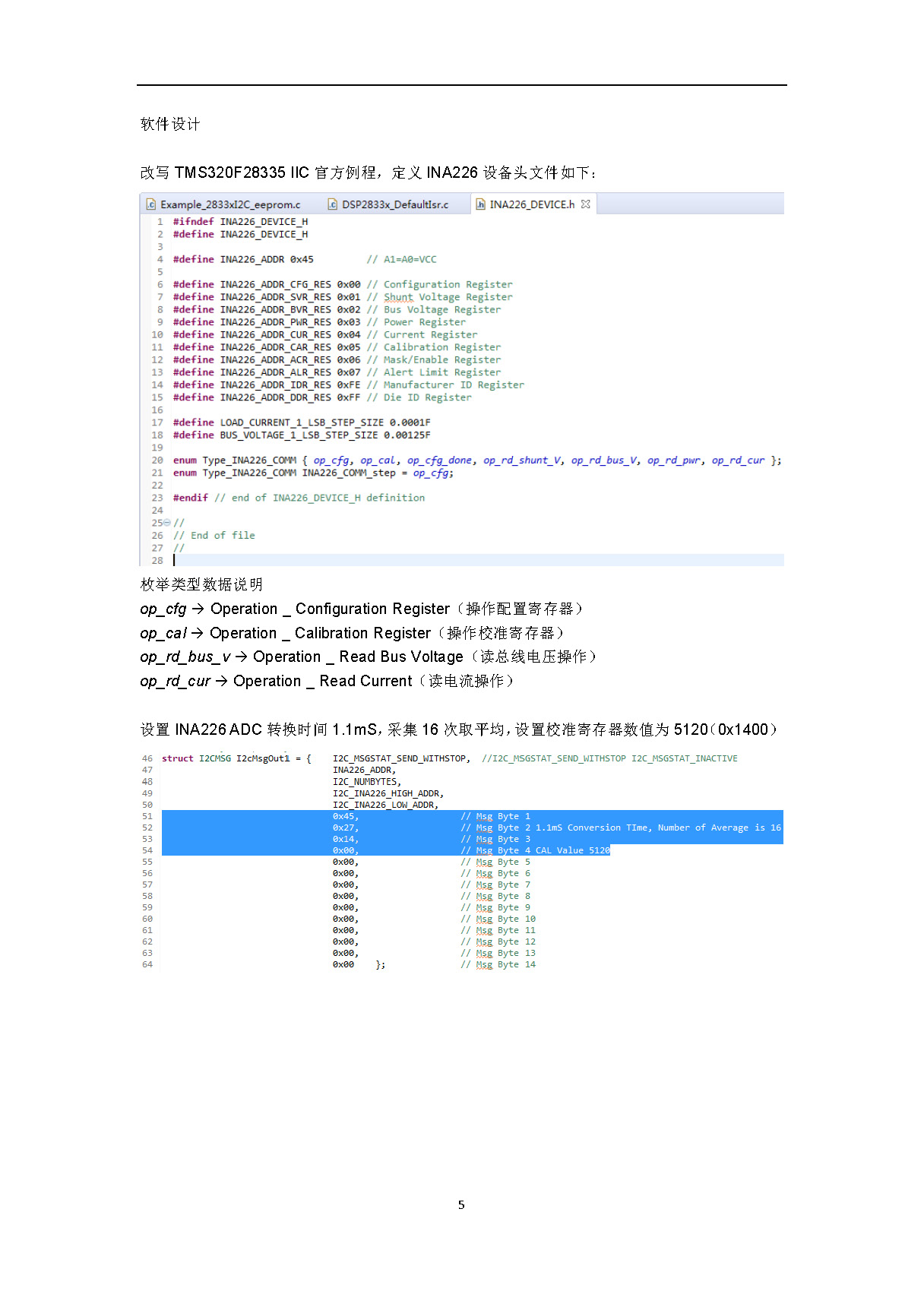This screenshot has width=924, height=1307.
Task: Click the INA226_ADDR_DDR_RES 0xFF define
Action: click(322, 397)
